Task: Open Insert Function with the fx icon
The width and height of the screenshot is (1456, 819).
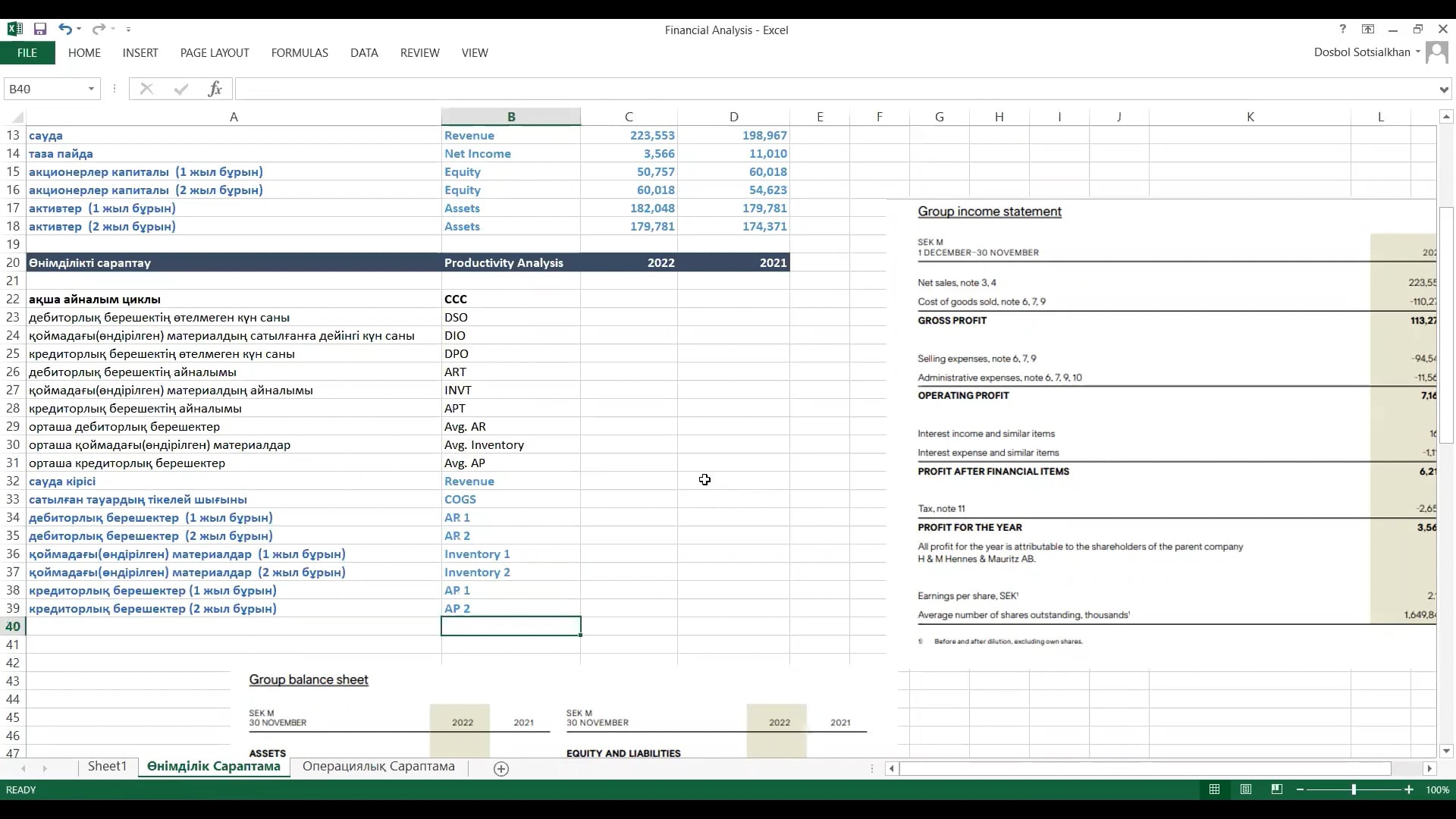Action: point(215,89)
